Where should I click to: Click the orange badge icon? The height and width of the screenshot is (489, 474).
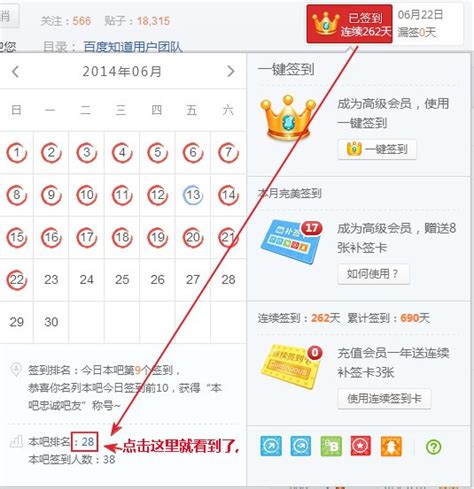coord(391,446)
